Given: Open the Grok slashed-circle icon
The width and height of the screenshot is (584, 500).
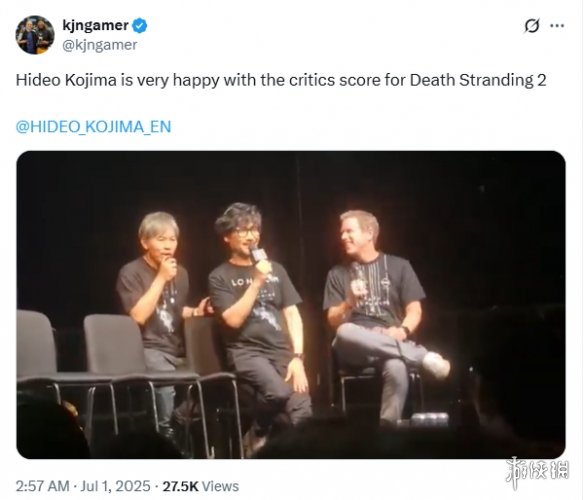Looking at the screenshot, I should coord(532,26).
